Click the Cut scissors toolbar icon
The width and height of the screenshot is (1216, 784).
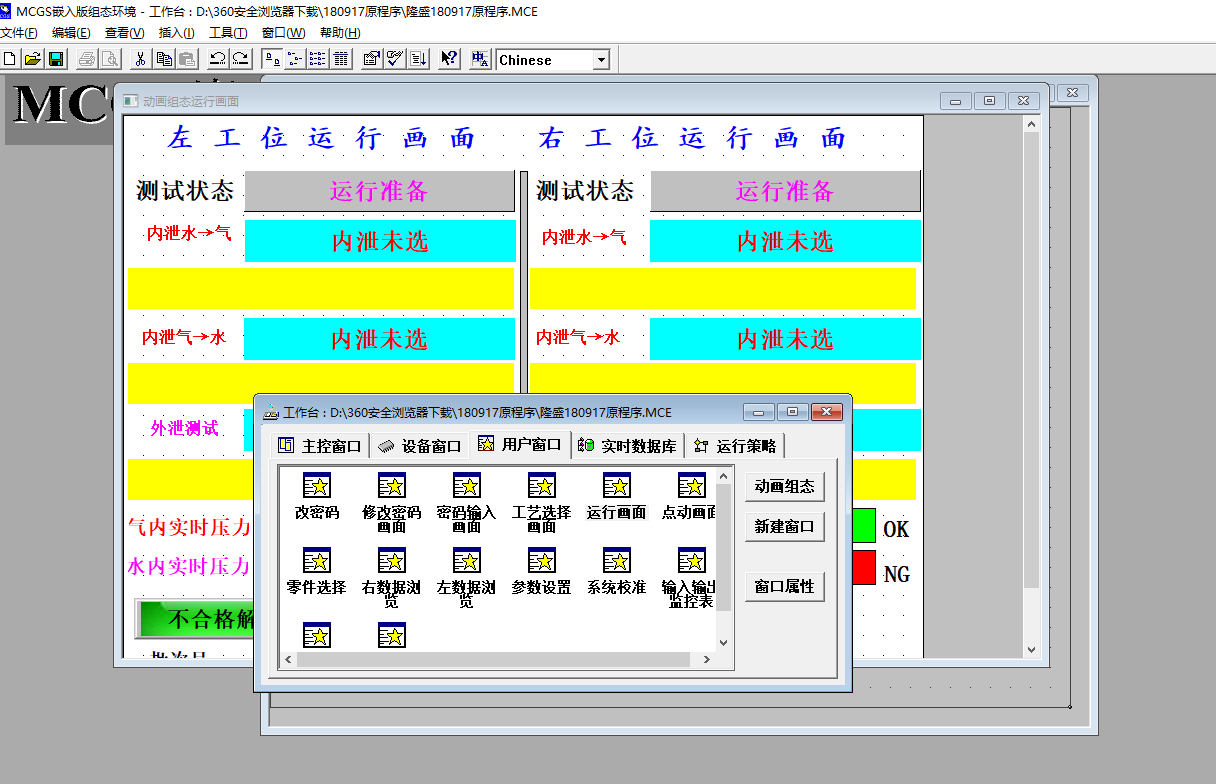140,59
